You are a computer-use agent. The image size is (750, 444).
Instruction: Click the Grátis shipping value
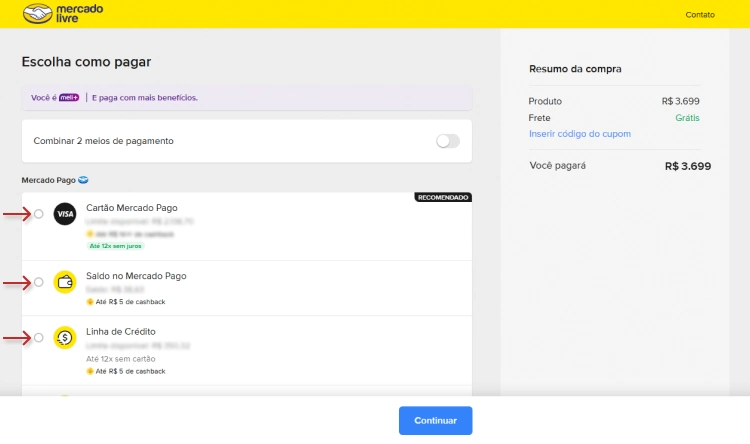[x=687, y=118]
